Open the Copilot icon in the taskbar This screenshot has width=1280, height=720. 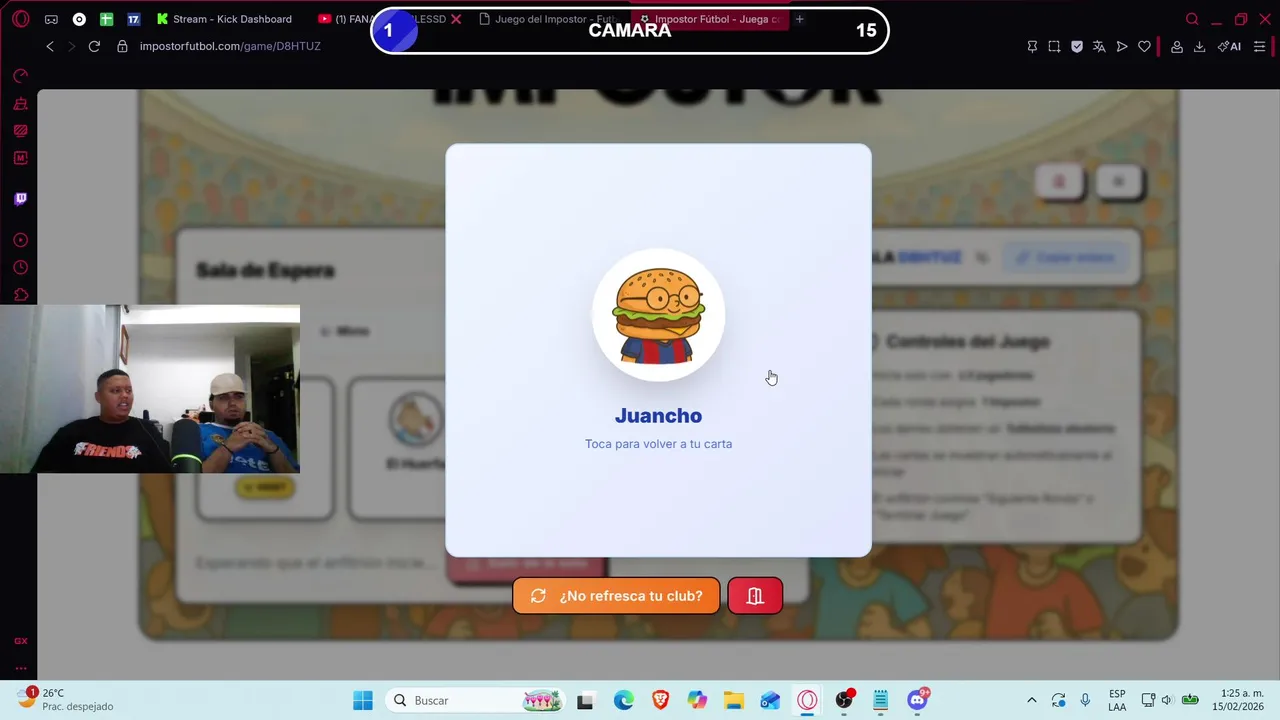coord(697,700)
